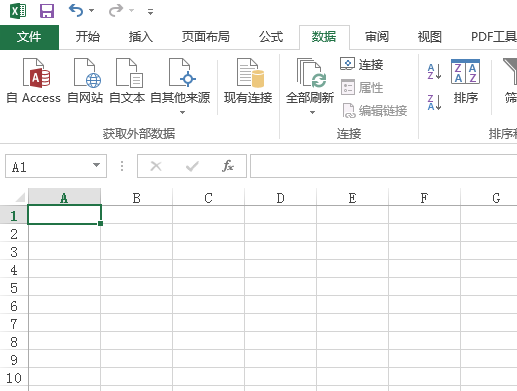Image resolution: width=517 pixels, height=391 pixels.
Task: Switch to the 视图 ribbon tab
Action: [430, 37]
